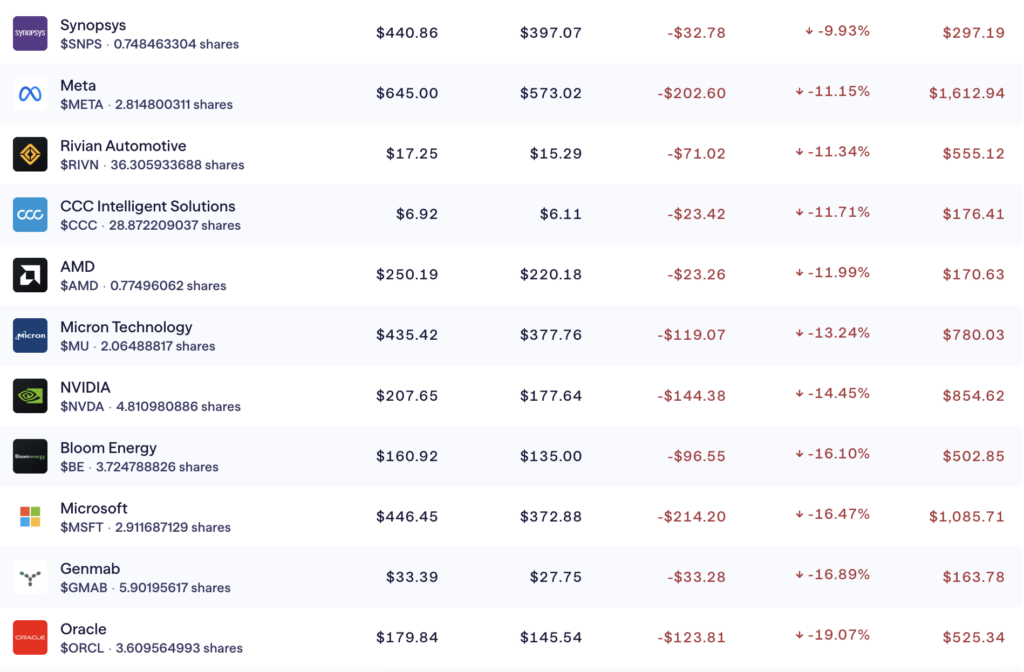Select the CCC Intelligent Solutions logo
The height and width of the screenshot is (672, 1024).
pos(30,215)
